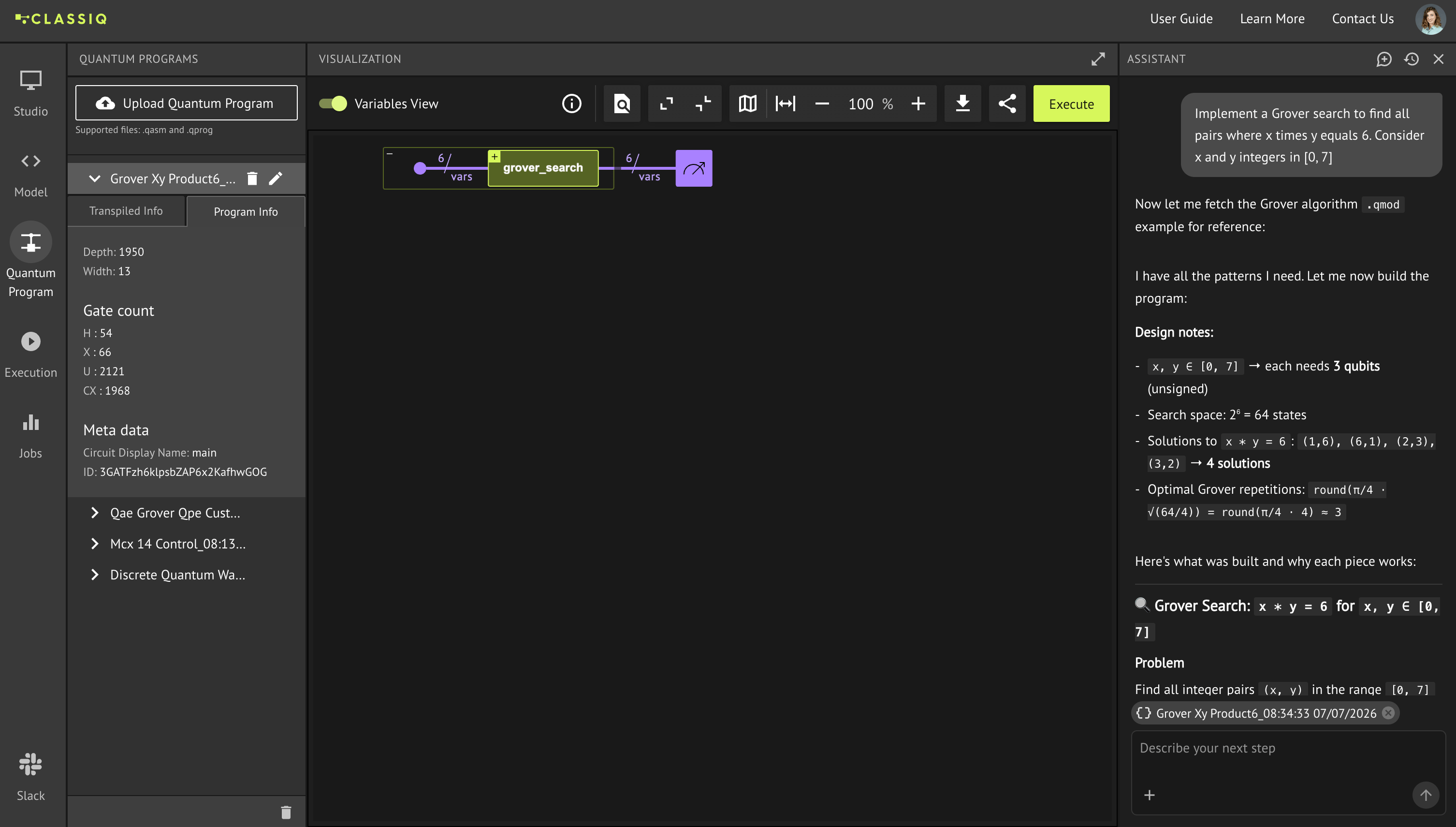The width and height of the screenshot is (1456, 827).
Task: Click the 100 % zoom value
Action: tap(870, 104)
